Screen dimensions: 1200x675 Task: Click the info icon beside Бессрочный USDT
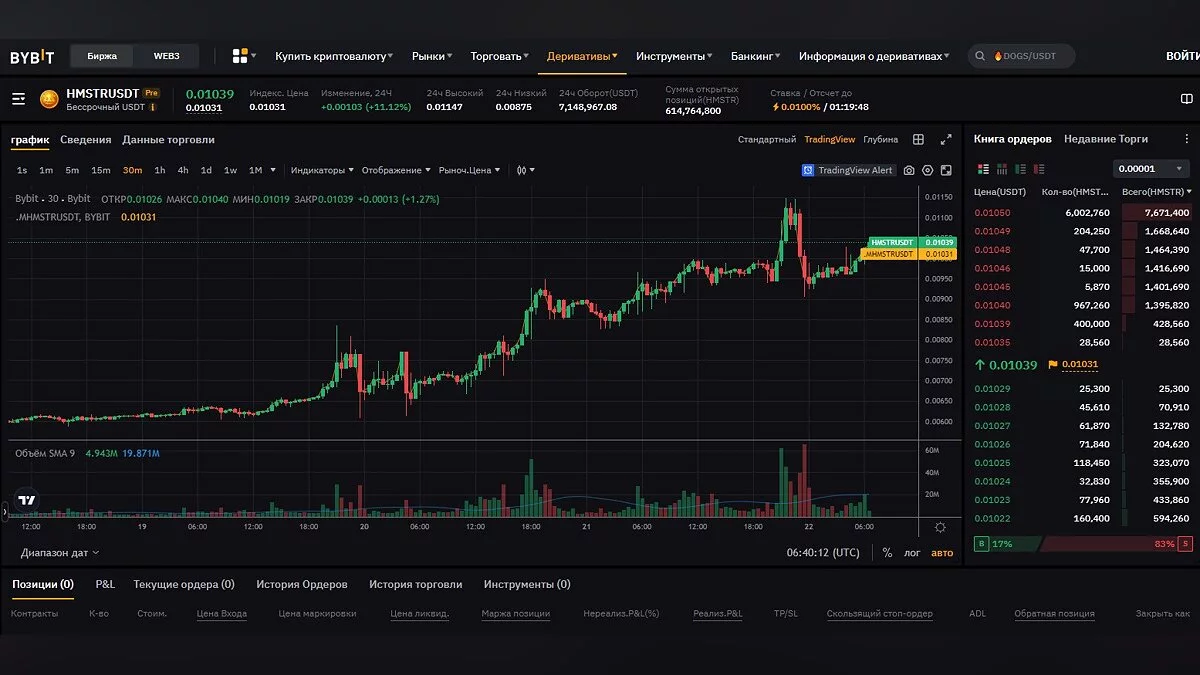pyautogui.click(x=153, y=107)
